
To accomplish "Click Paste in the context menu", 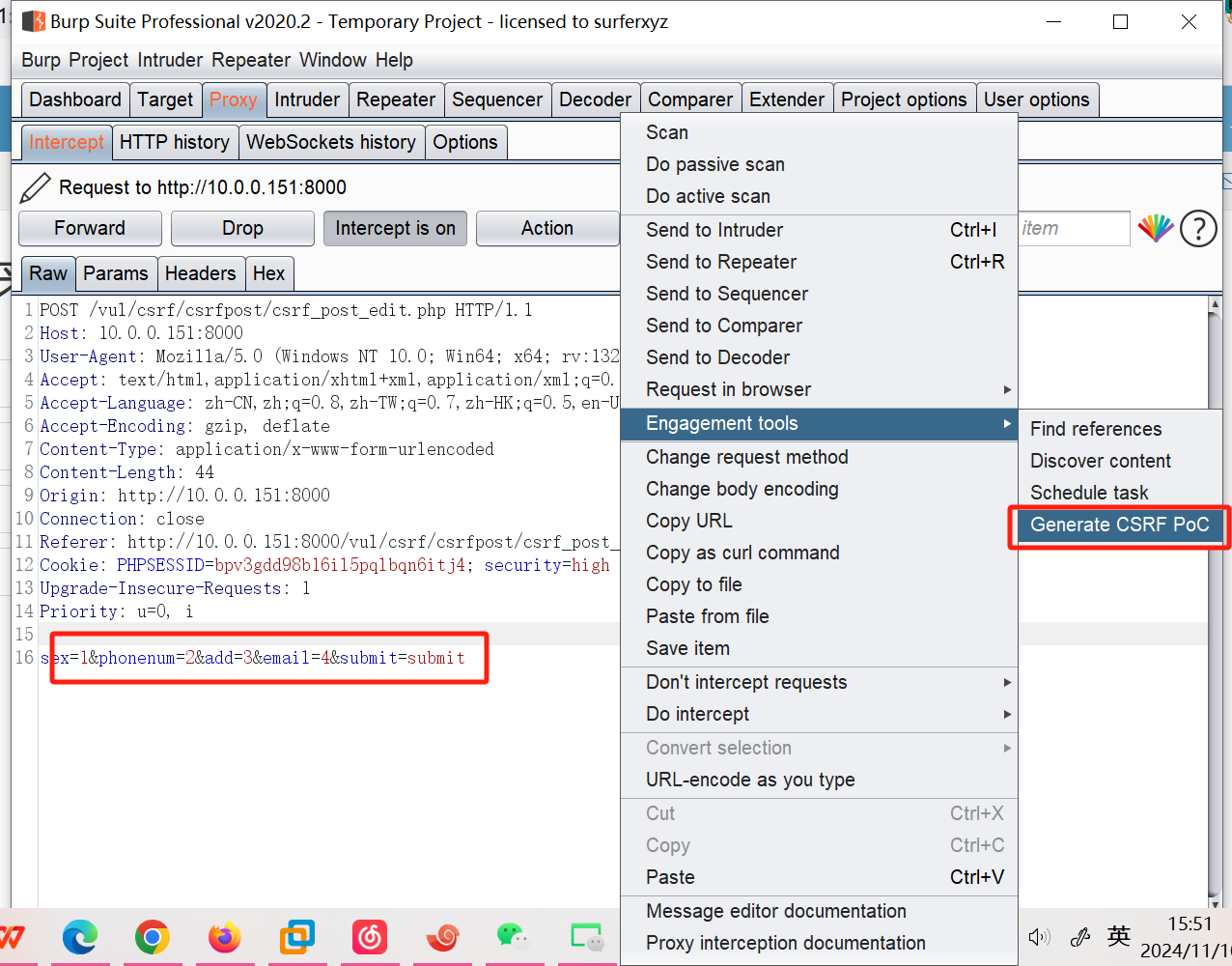I will [x=819, y=877].
